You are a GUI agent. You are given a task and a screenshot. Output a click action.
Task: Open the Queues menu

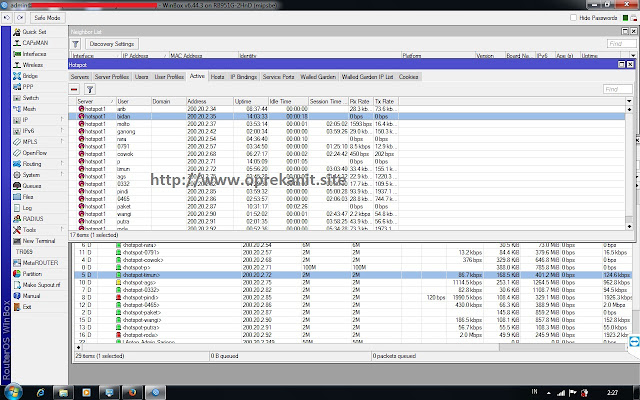(x=31, y=186)
